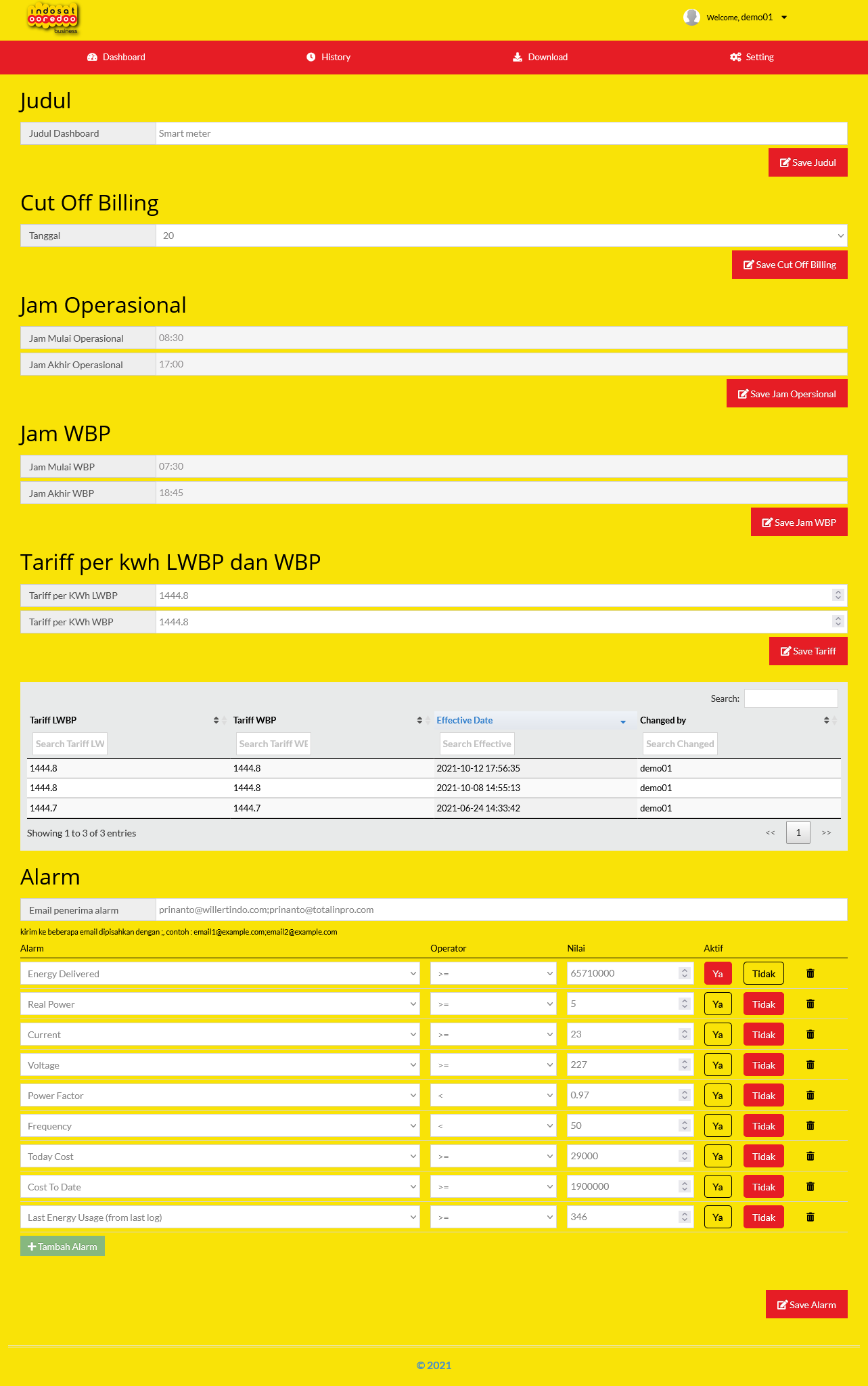Delete the Cost To Date alarm via trash icon
This screenshot has height=1386, width=868.
810,1186
